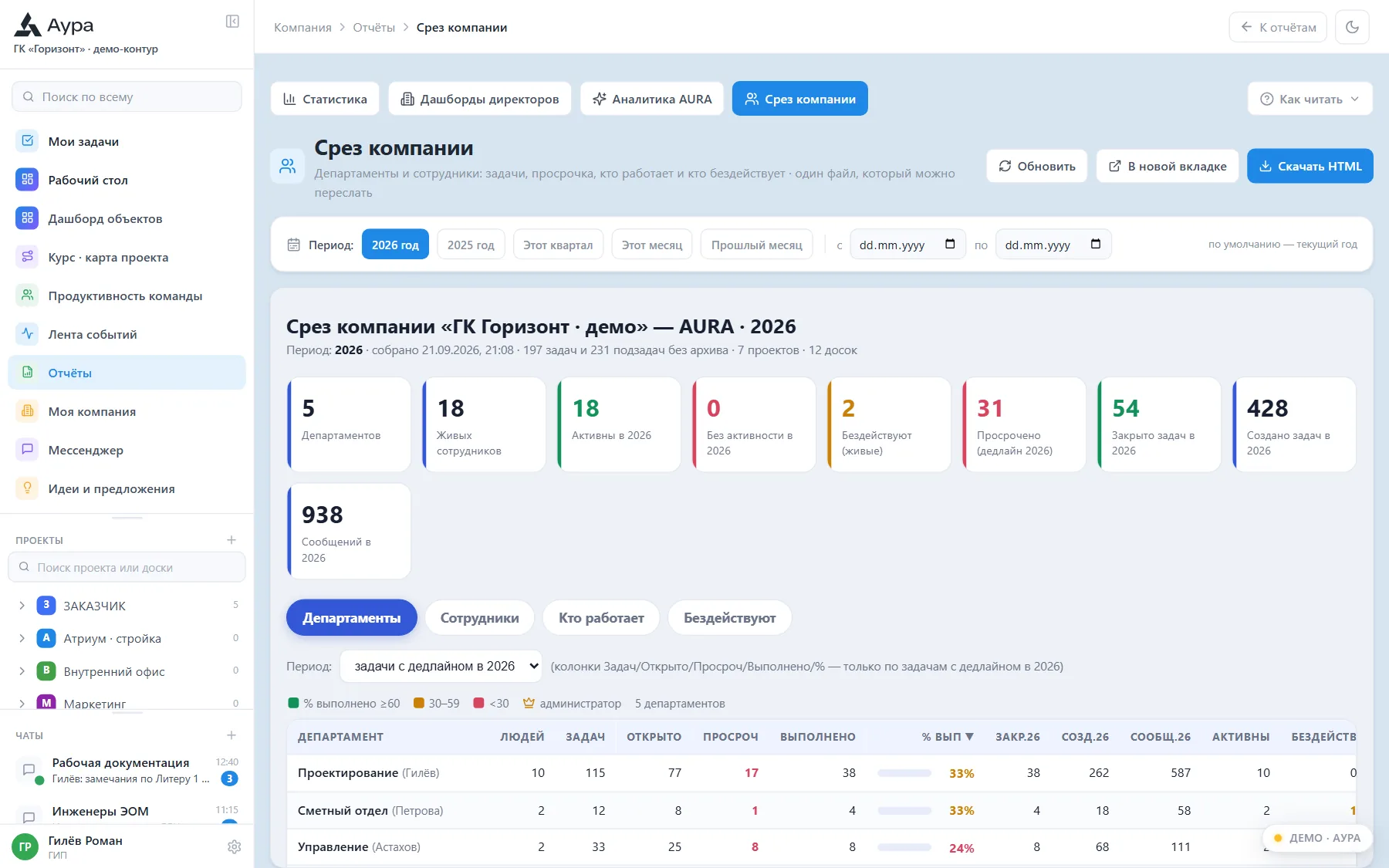
Task: Select the Этот месяц period
Action: [652, 245]
